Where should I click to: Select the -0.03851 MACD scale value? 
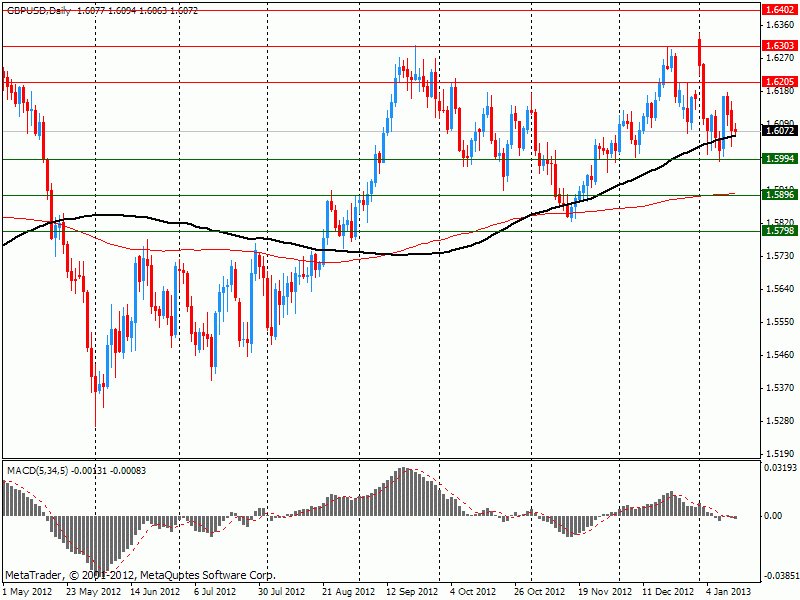click(780, 576)
